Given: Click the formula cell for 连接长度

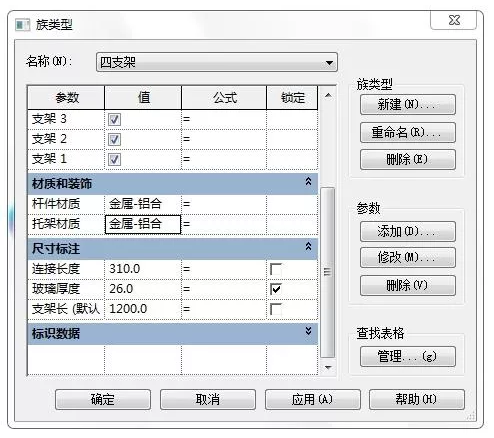Looking at the screenshot, I should (224, 269).
